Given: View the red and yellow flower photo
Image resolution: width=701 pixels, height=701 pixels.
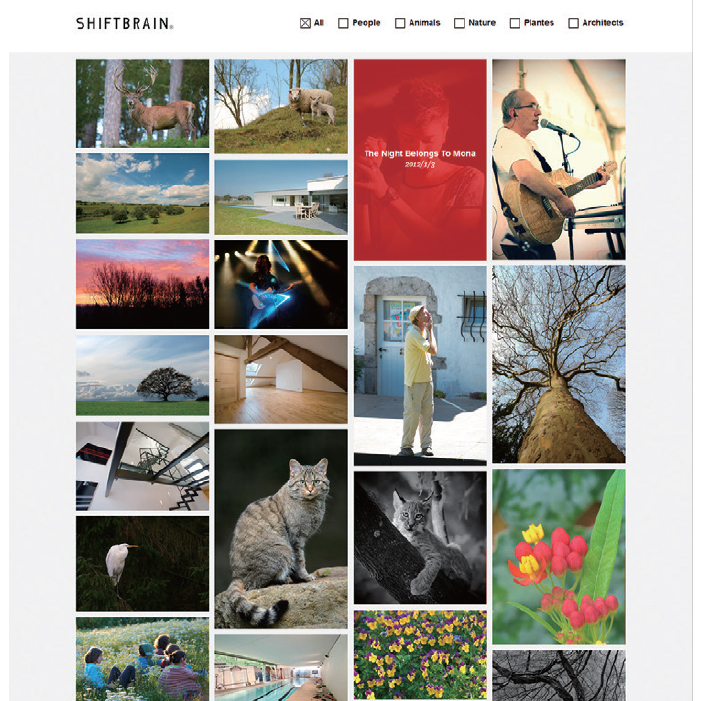Looking at the screenshot, I should tap(559, 557).
